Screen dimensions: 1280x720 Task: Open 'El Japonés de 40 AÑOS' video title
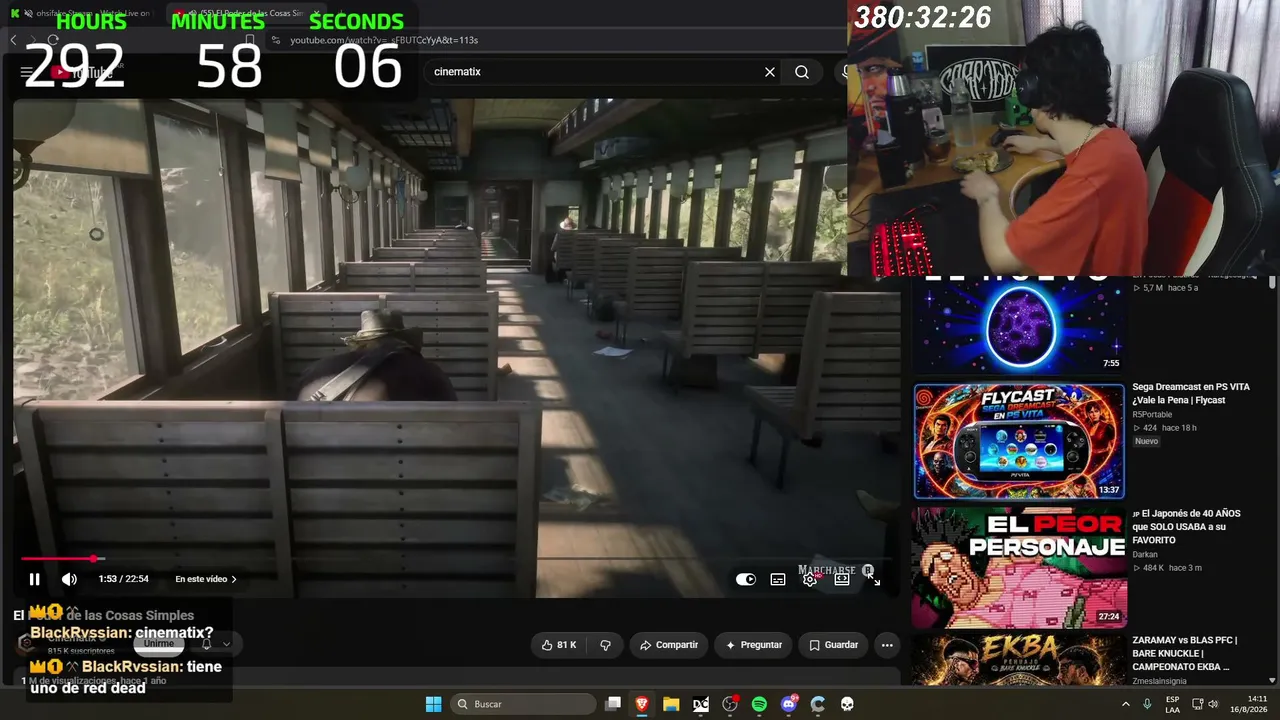click(1187, 527)
